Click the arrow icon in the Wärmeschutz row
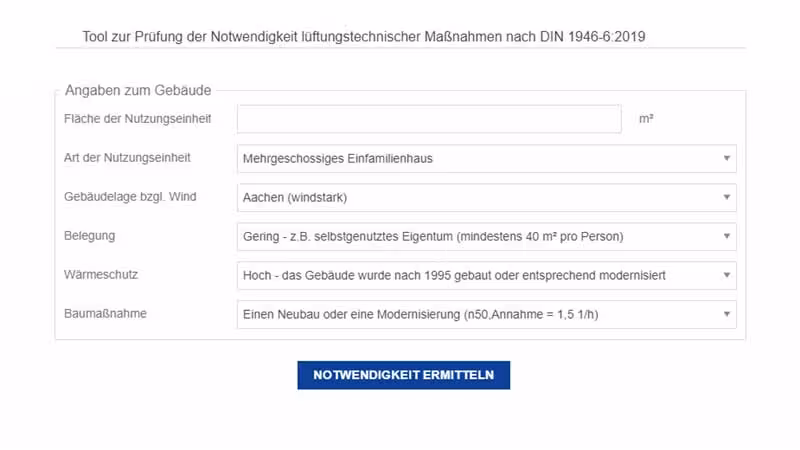800x450 pixels. click(x=727, y=275)
